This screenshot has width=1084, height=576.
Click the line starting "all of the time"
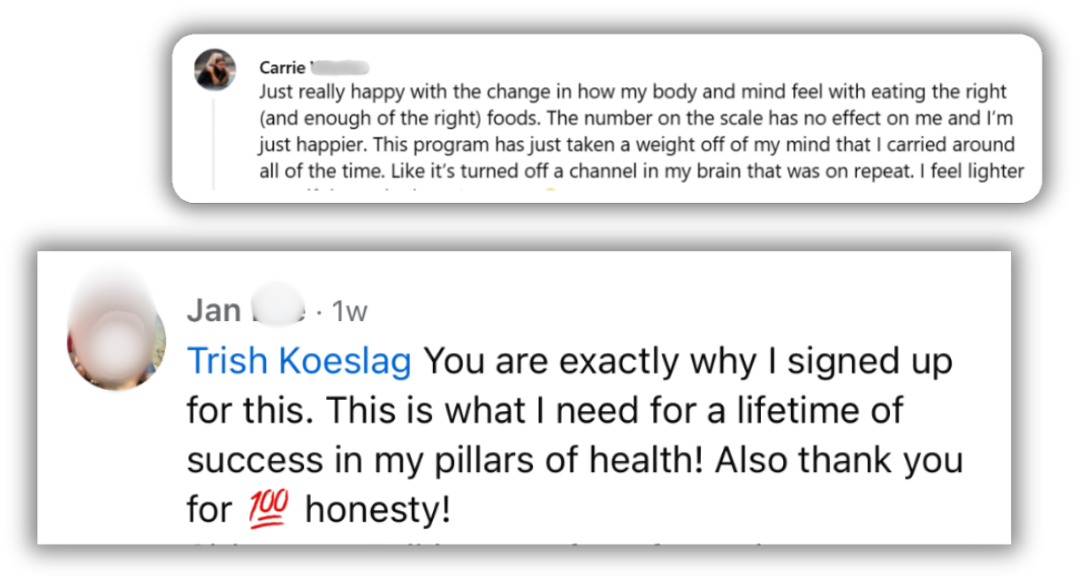641,171
